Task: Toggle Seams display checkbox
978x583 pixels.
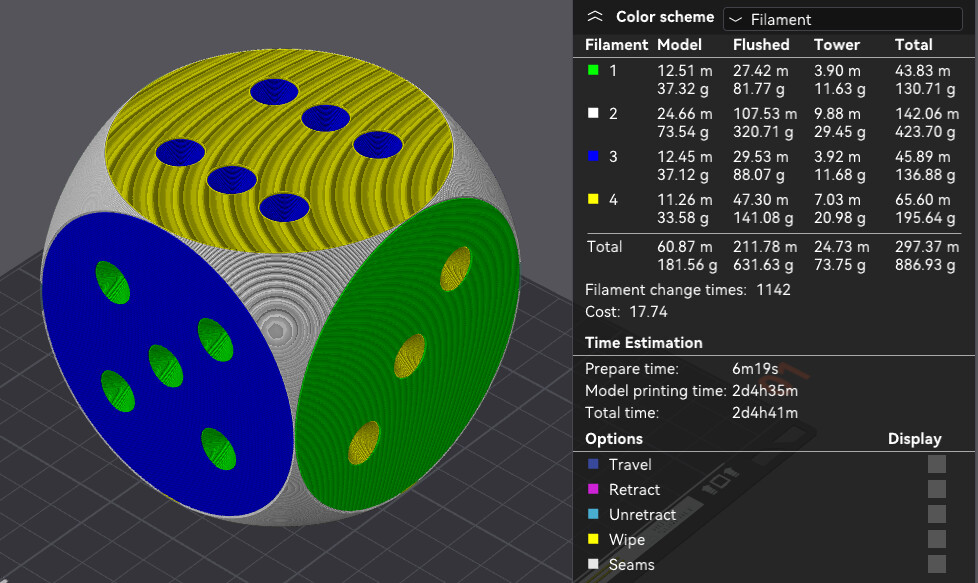Action: tap(936, 564)
